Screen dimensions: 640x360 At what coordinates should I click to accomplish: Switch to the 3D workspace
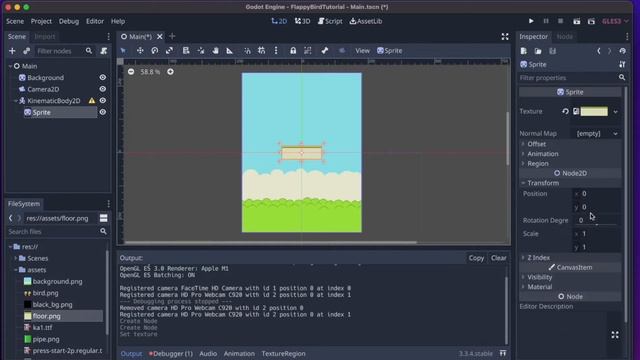302,21
